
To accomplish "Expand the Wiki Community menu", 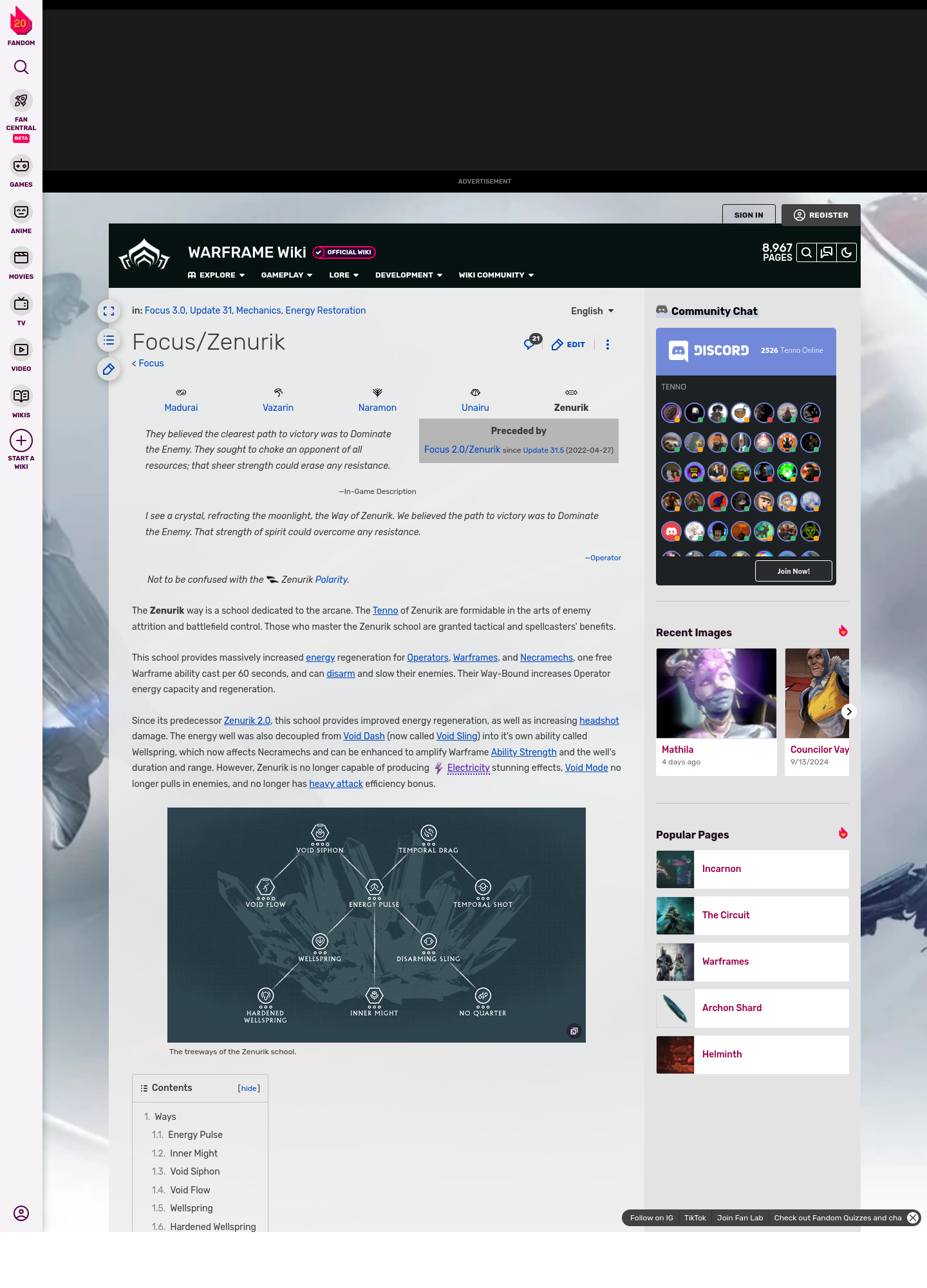I will [x=496, y=275].
